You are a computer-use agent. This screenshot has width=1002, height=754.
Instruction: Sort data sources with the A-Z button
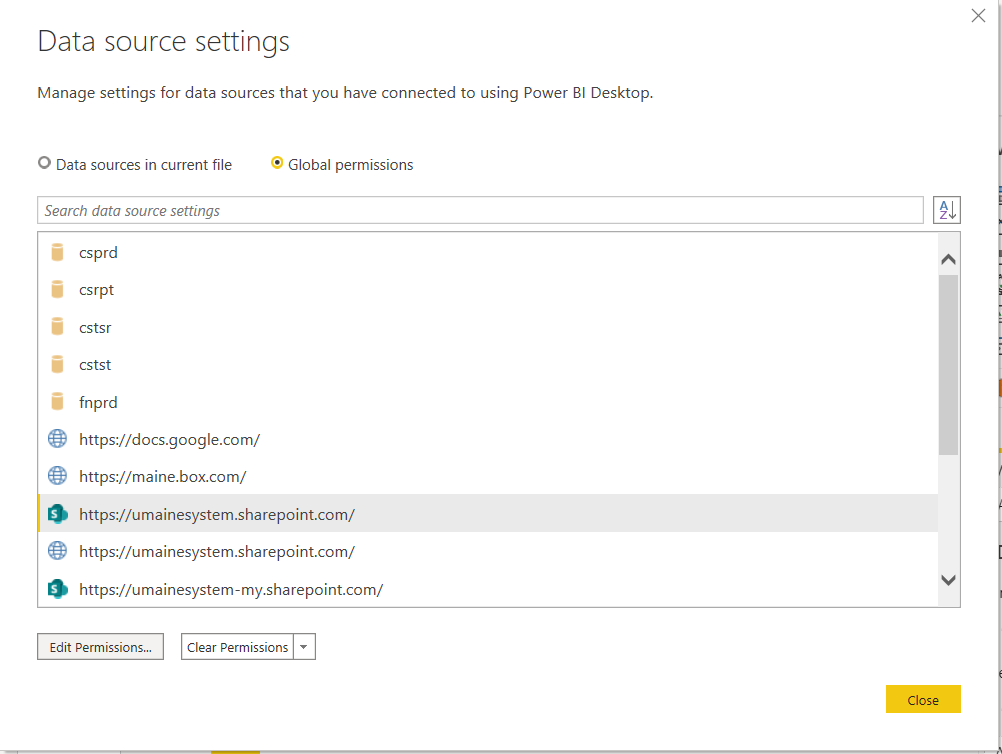[946, 210]
